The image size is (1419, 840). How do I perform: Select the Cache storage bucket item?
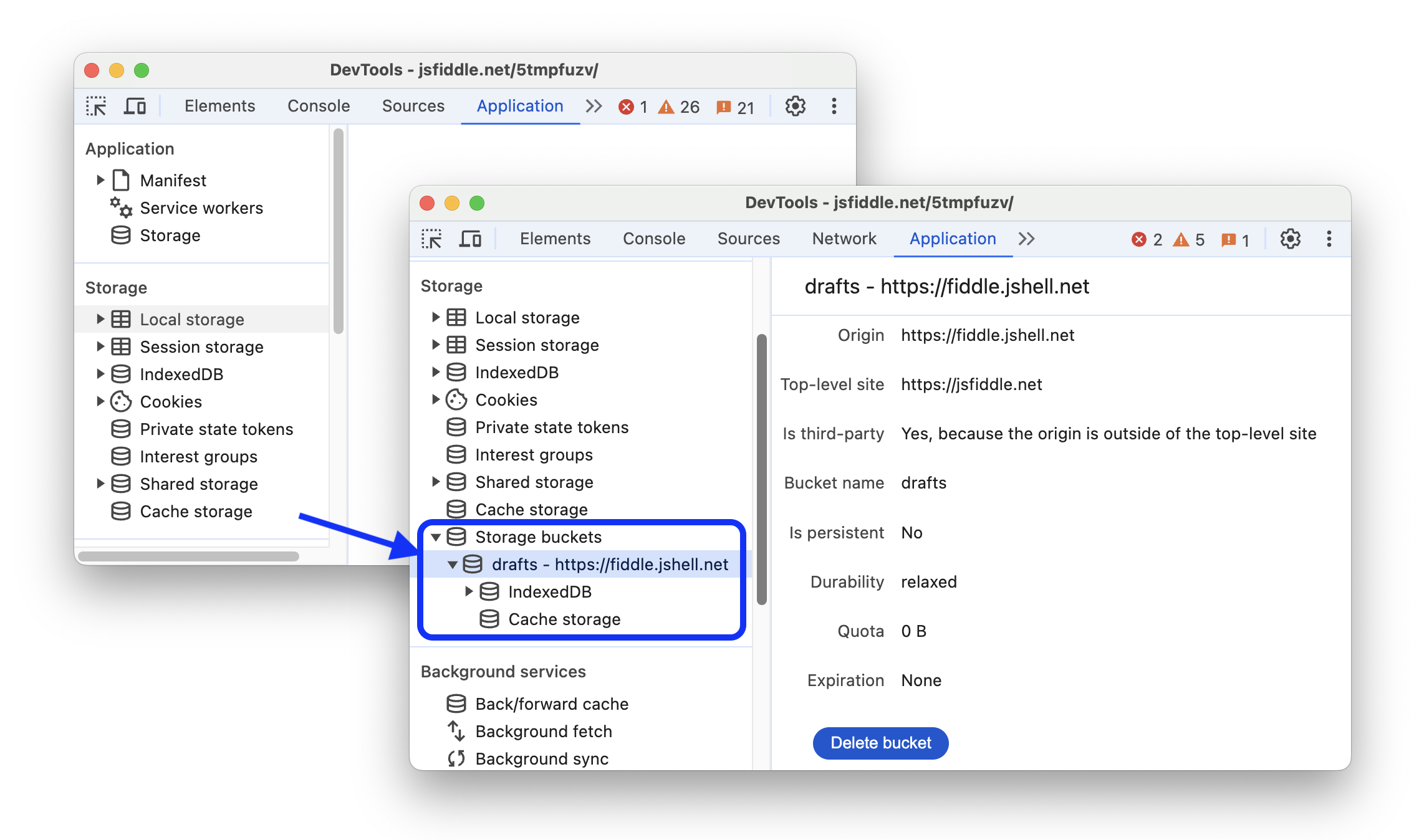point(562,618)
